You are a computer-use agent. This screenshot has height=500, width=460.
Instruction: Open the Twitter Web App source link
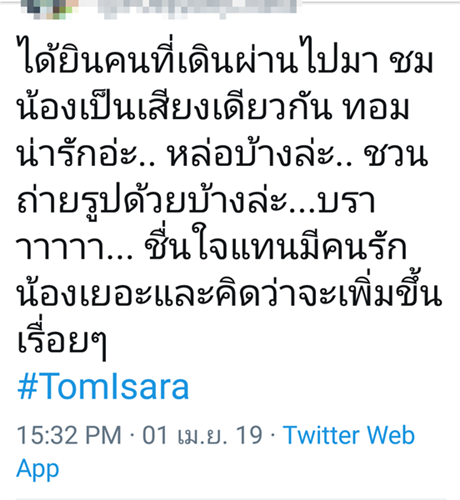click(215, 452)
